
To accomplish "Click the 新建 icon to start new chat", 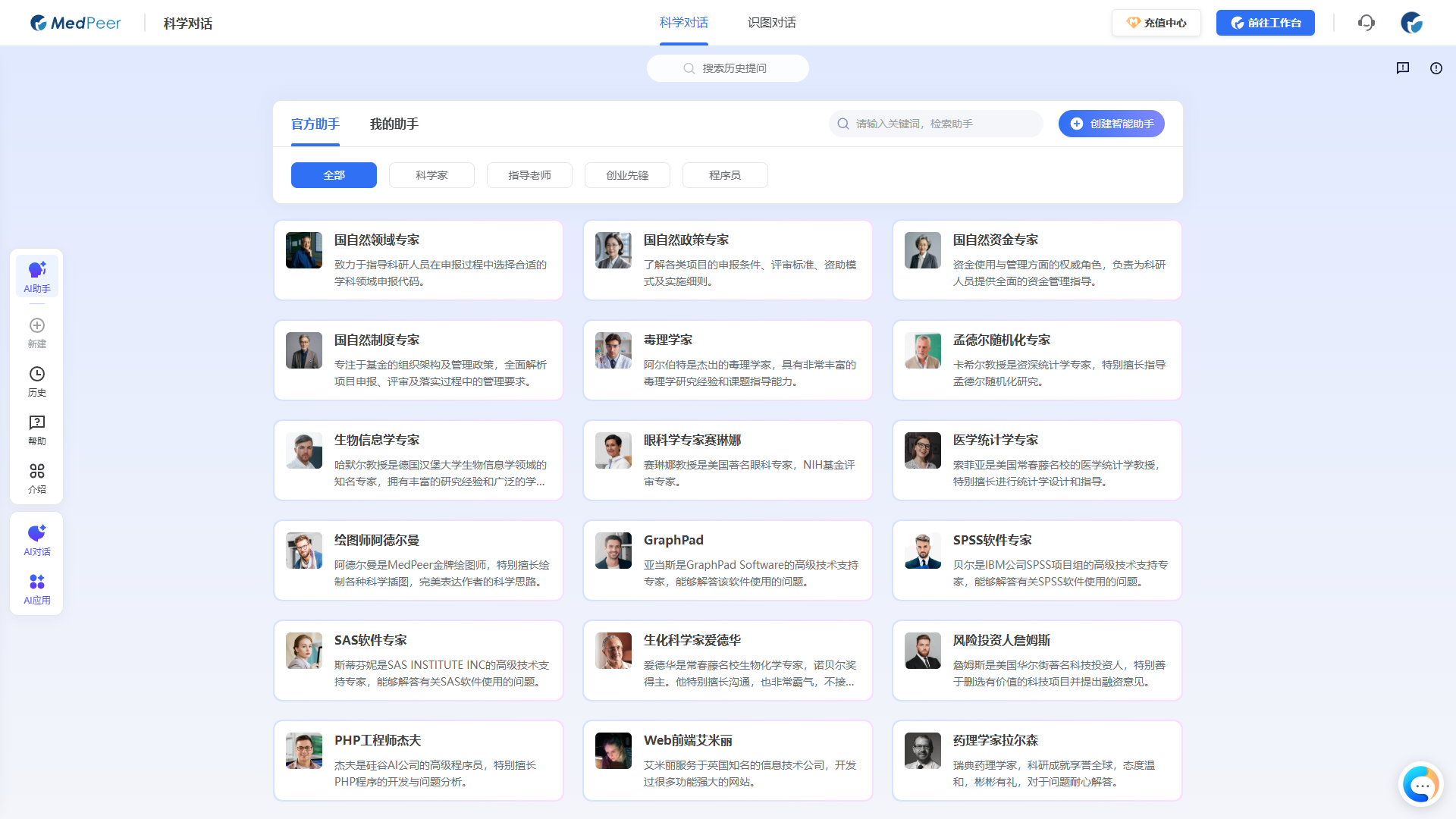I will pyautogui.click(x=36, y=331).
